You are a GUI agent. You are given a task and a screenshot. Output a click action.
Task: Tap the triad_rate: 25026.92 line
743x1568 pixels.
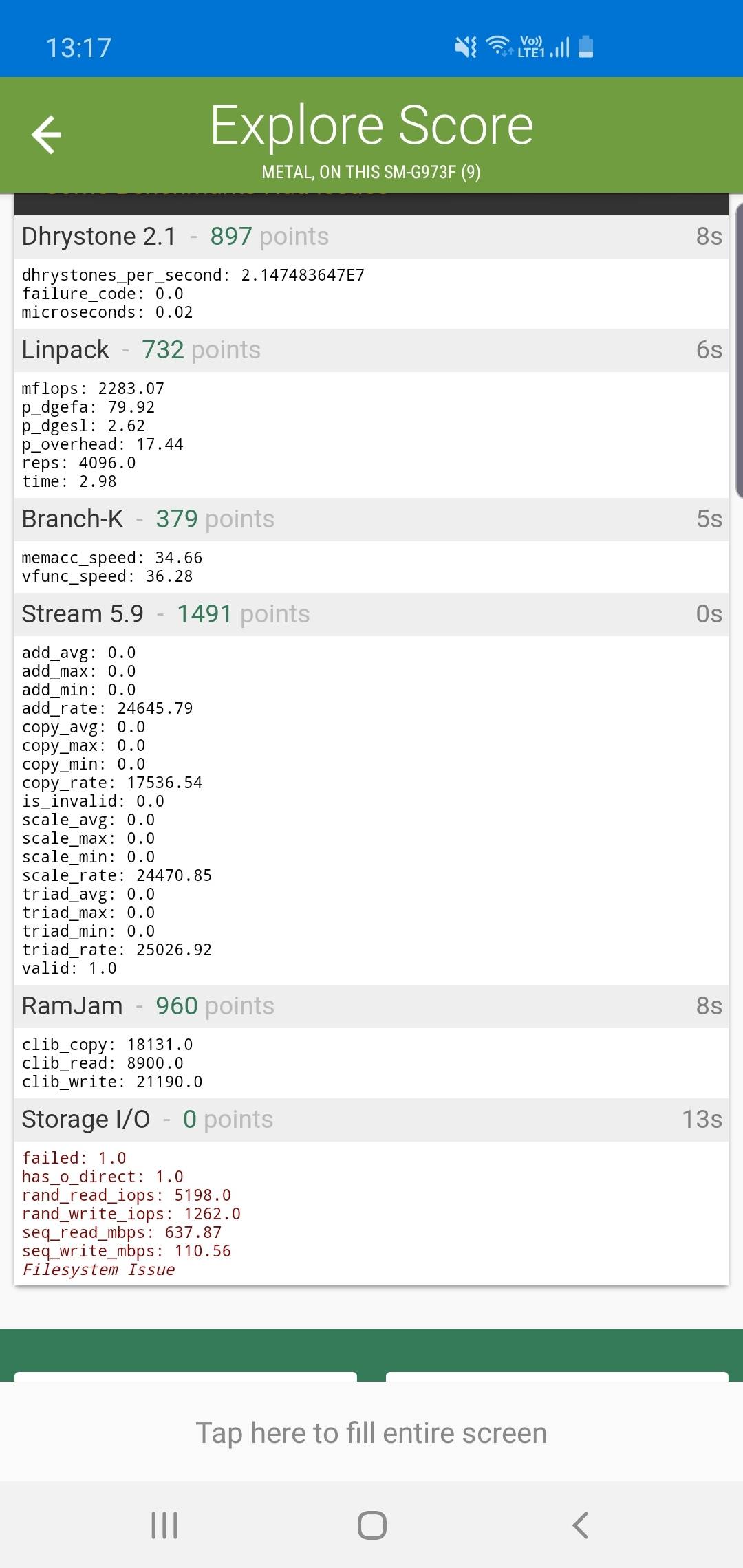pyautogui.click(x=117, y=950)
